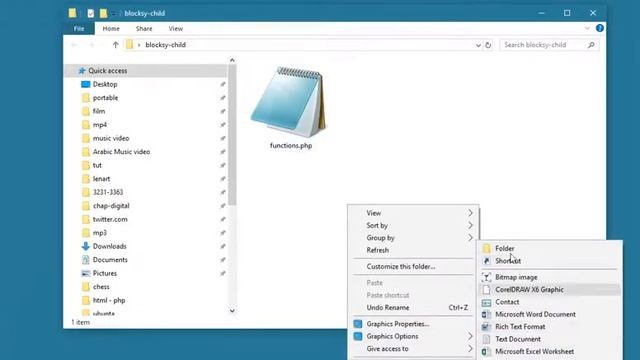The height and width of the screenshot is (360, 640).
Task: Click the Documents icon in sidebar
Action: point(85,260)
